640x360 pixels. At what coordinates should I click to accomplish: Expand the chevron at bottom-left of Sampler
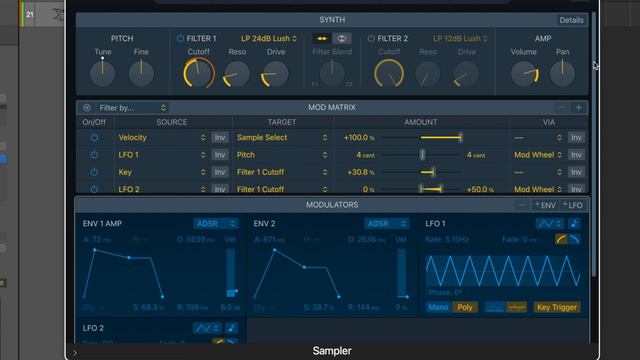pyautogui.click(x=75, y=353)
